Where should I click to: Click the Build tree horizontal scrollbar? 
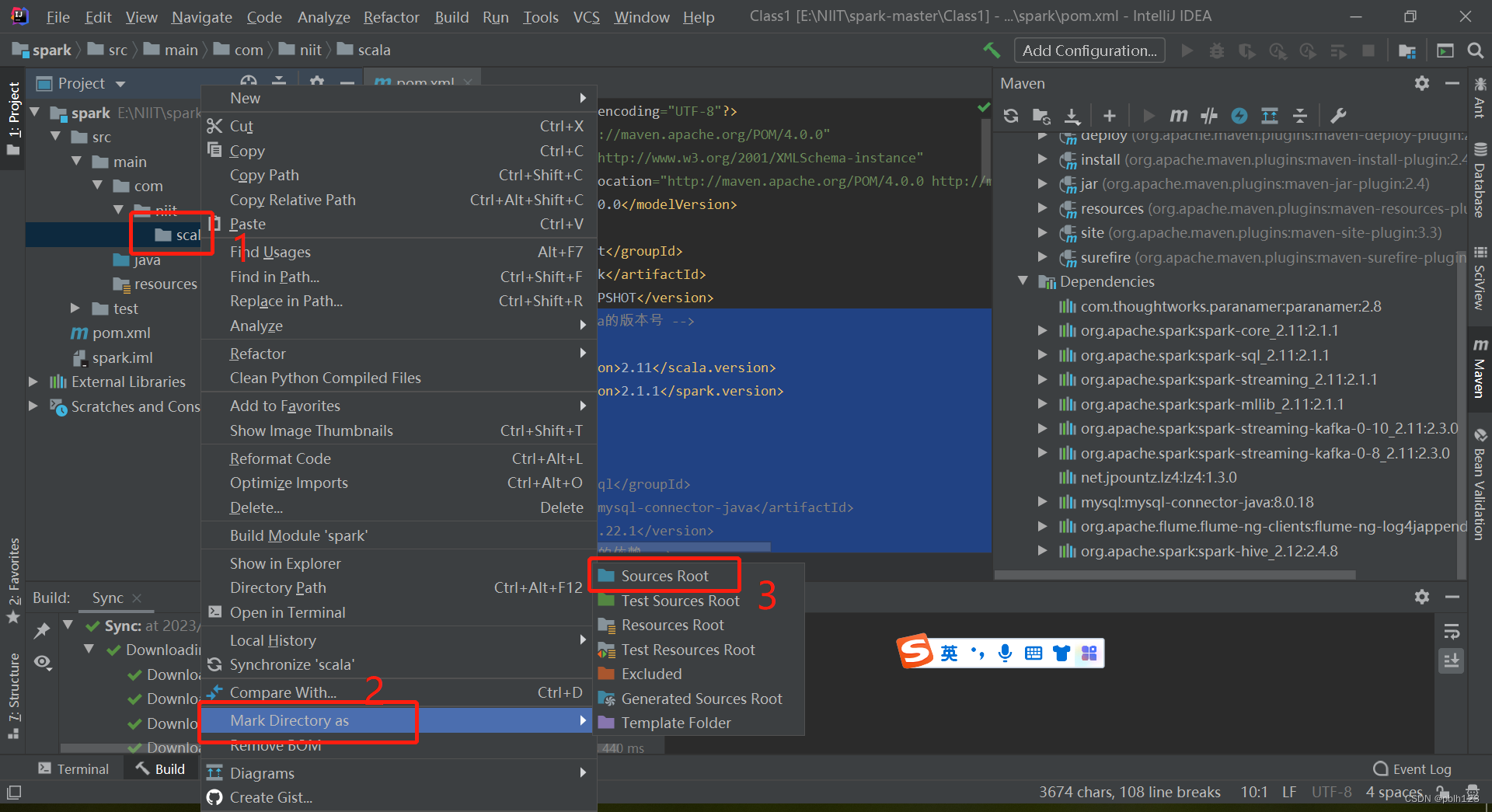(x=131, y=748)
